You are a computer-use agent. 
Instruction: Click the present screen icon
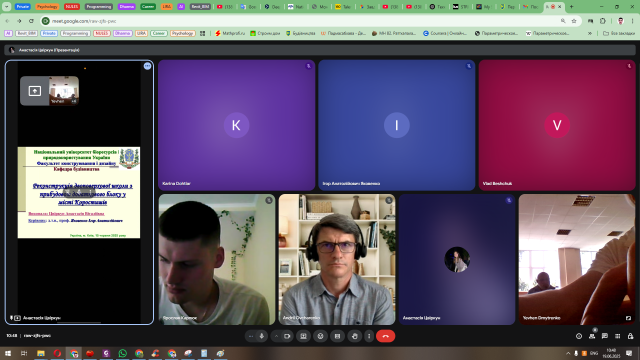click(303, 336)
